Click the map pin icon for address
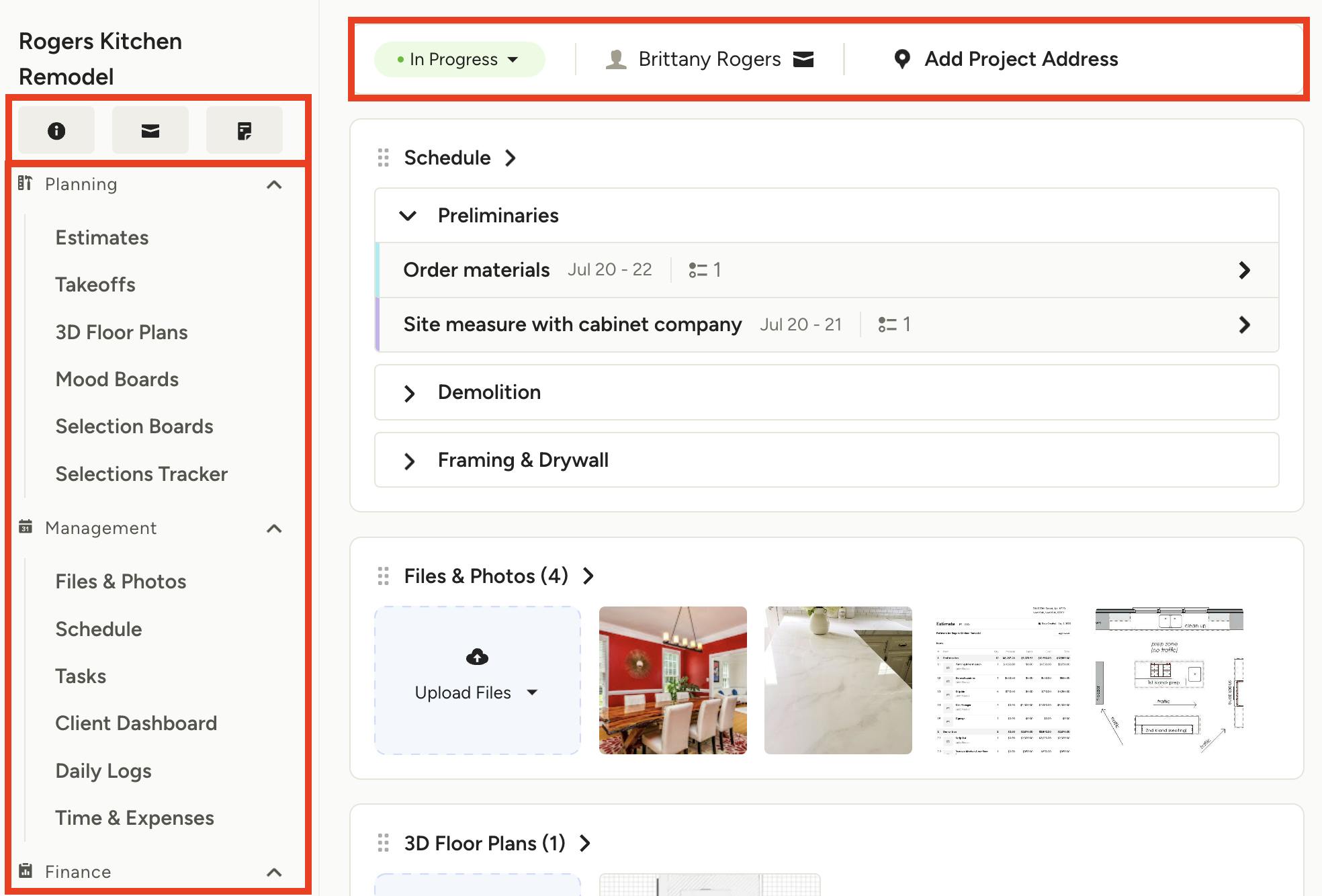The height and width of the screenshot is (896, 1322). (902, 59)
